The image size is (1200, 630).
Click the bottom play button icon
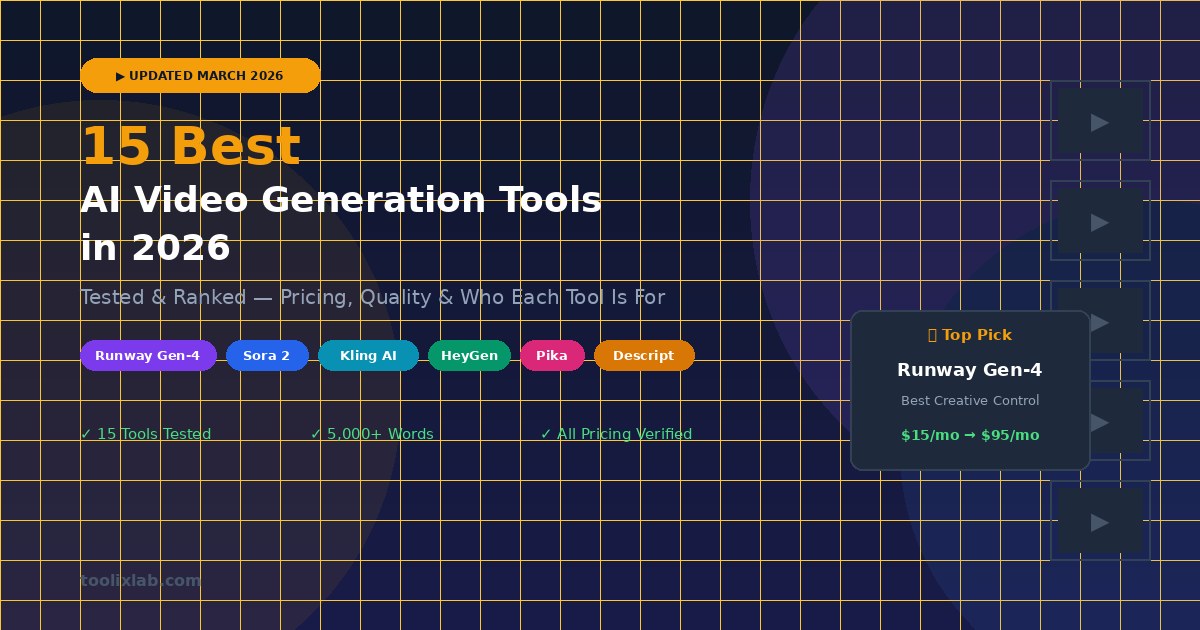pos(1099,521)
